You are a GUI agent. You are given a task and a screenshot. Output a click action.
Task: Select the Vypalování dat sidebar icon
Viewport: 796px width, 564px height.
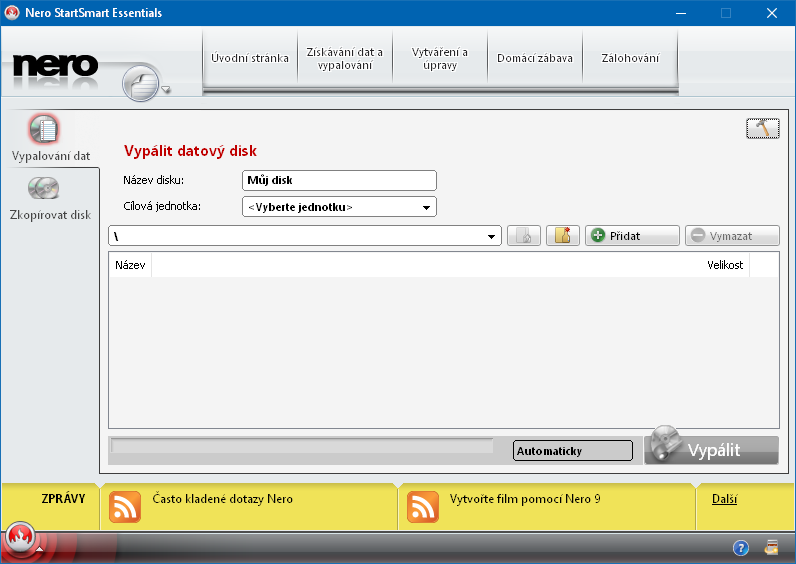pos(45,130)
